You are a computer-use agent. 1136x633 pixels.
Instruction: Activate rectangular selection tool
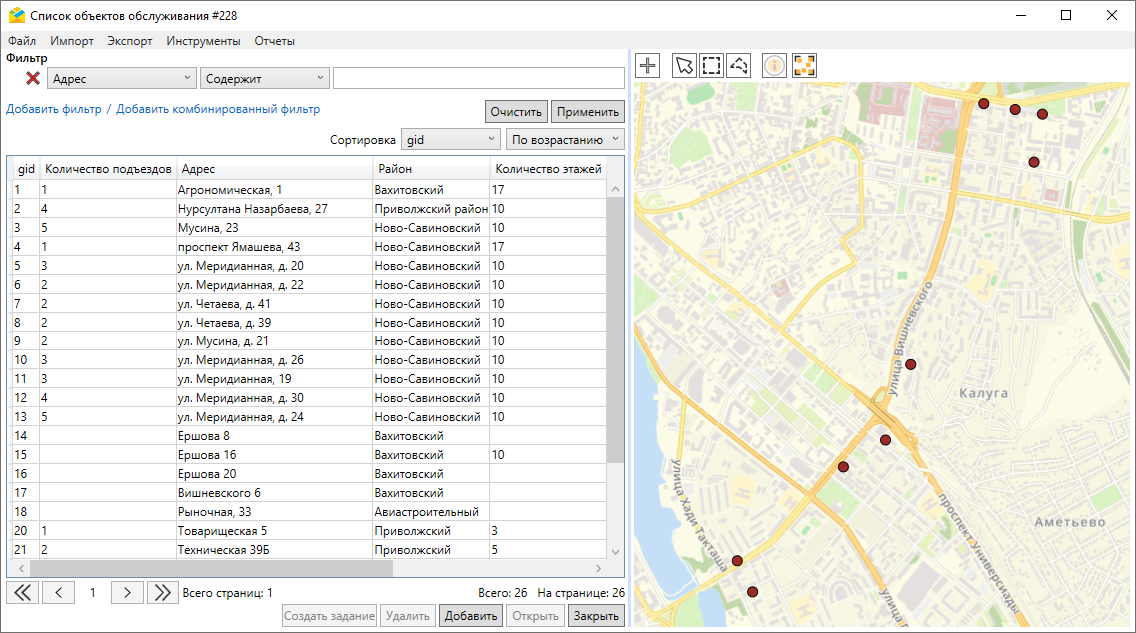click(711, 66)
